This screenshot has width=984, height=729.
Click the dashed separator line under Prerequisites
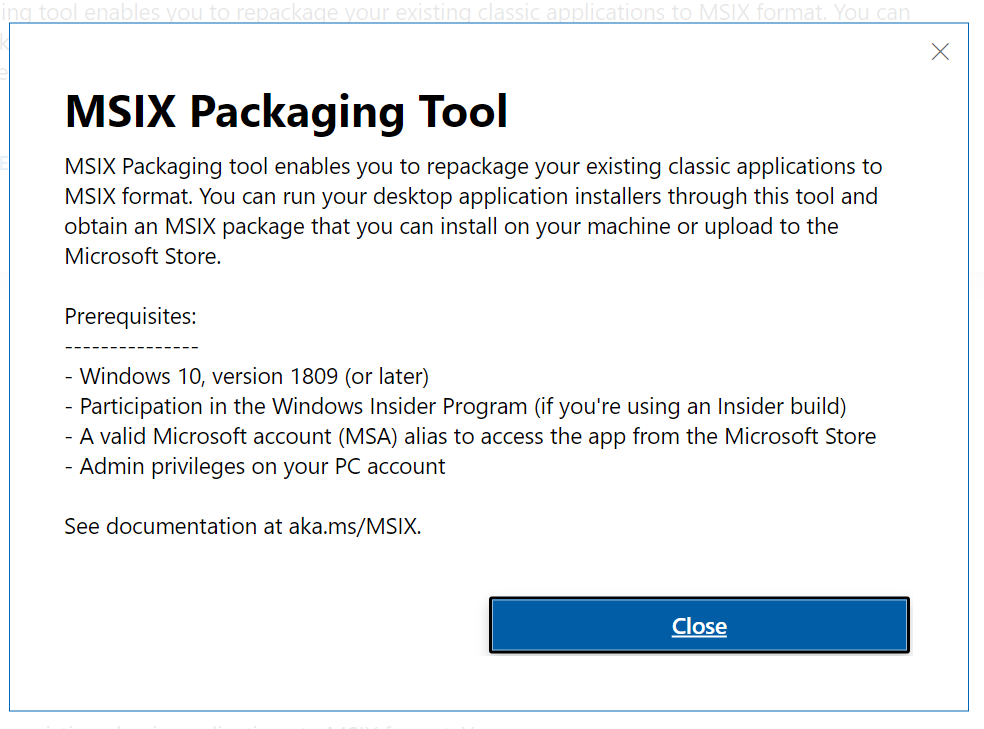click(131, 347)
